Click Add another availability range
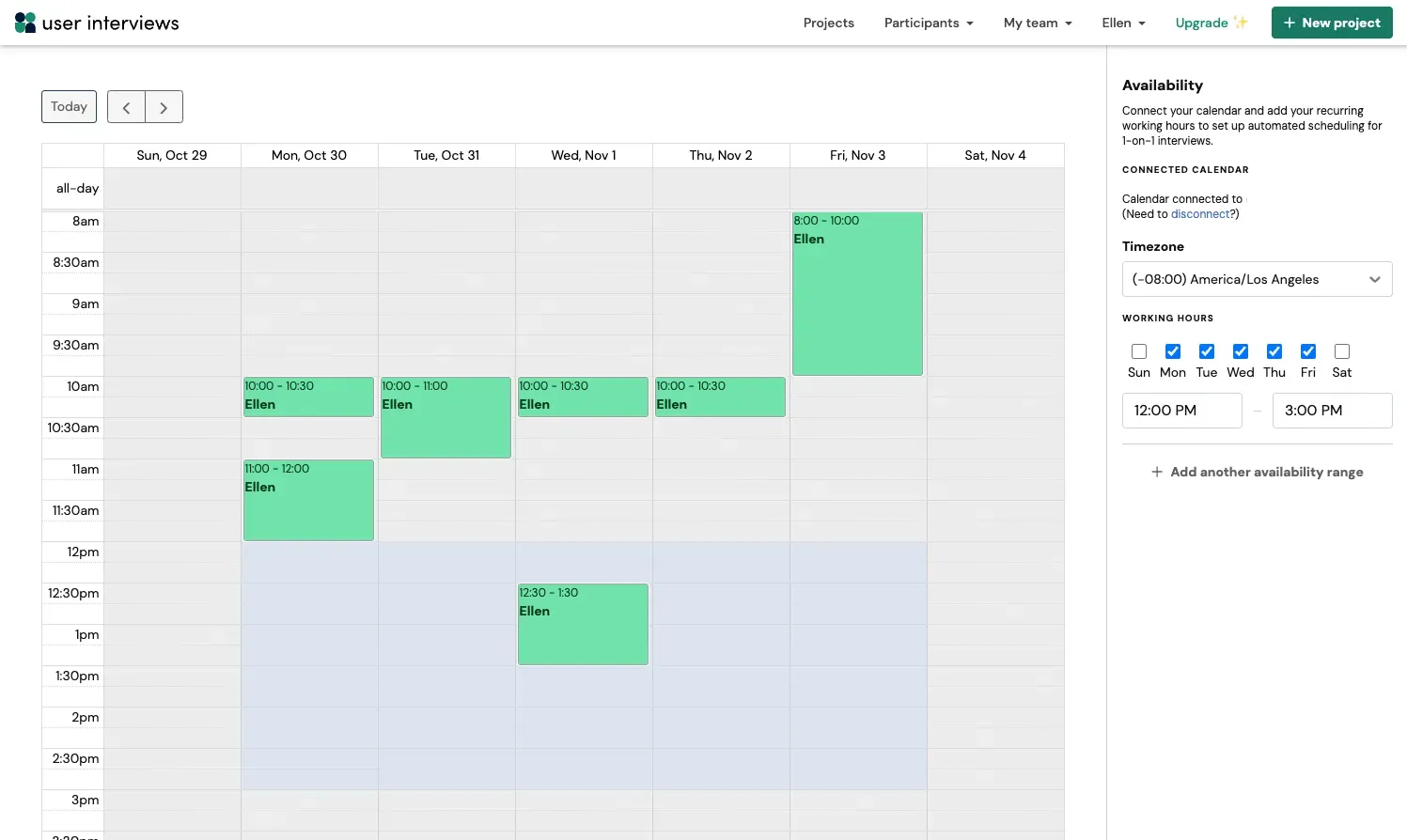This screenshot has width=1407, height=840. coord(1257,472)
